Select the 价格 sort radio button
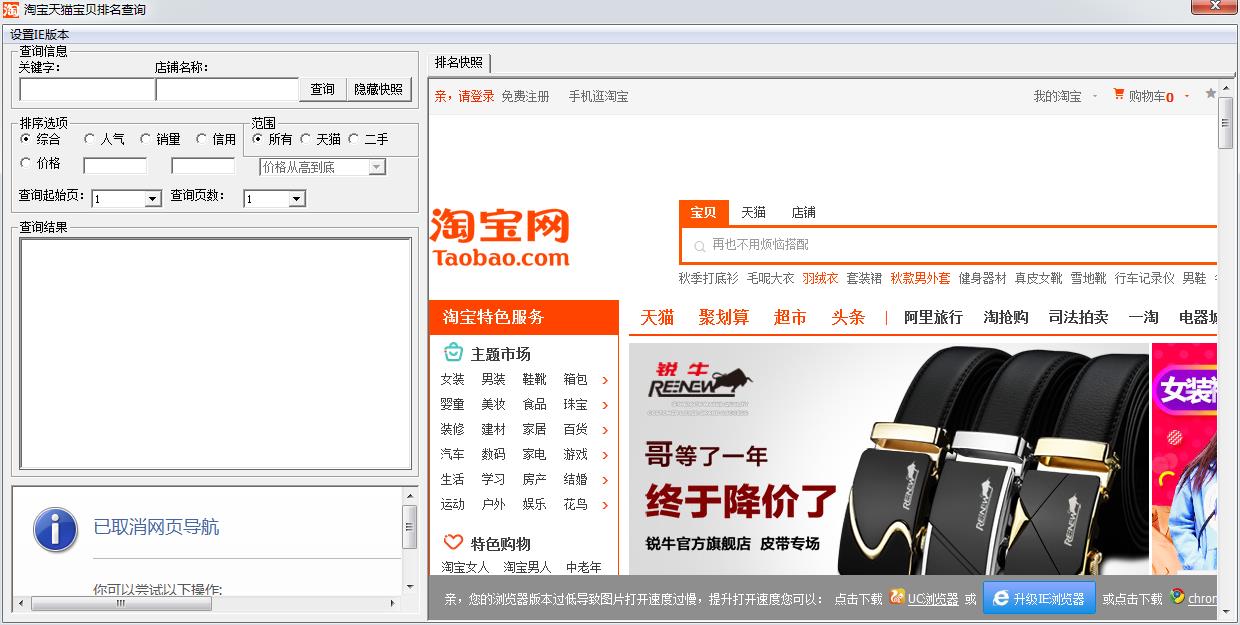 tap(26, 163)
